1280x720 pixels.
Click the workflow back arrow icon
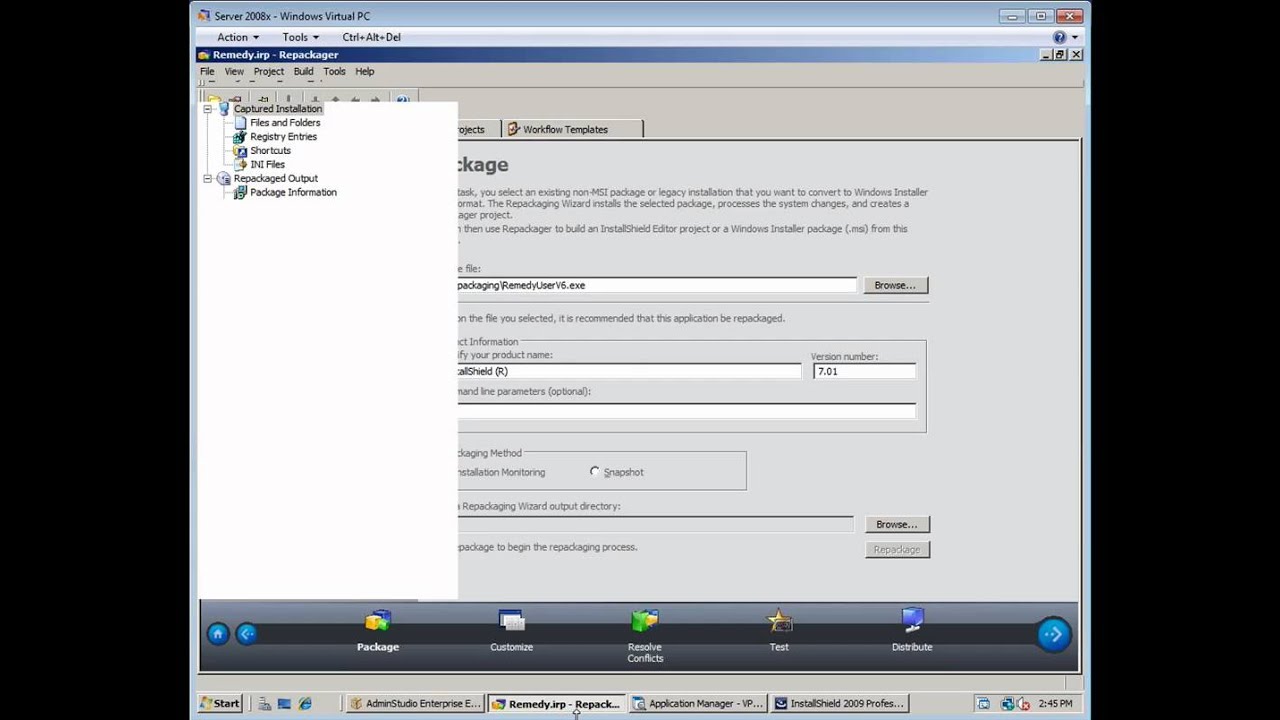(246, 633)
